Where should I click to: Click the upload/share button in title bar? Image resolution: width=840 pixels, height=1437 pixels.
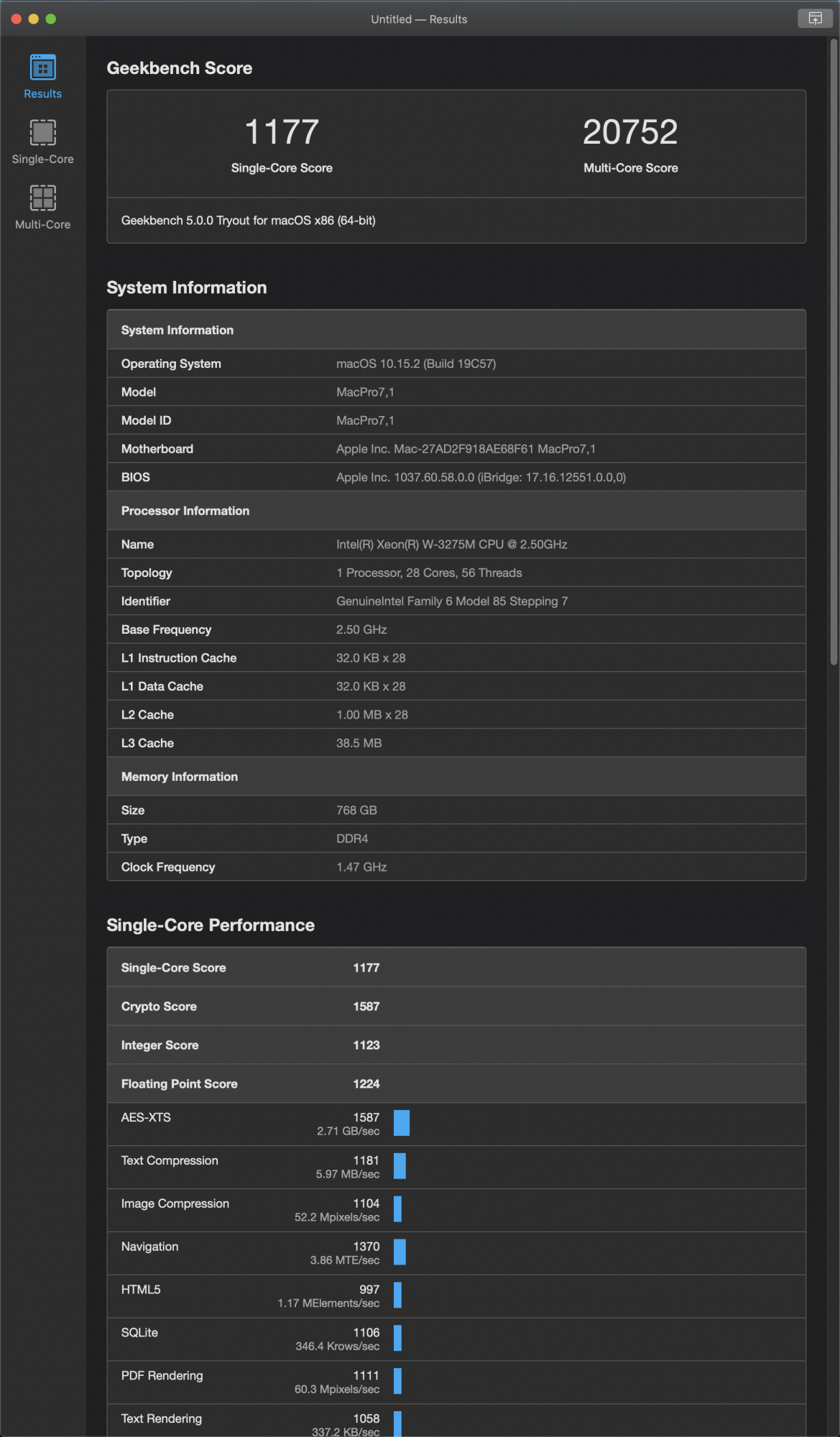815,18
